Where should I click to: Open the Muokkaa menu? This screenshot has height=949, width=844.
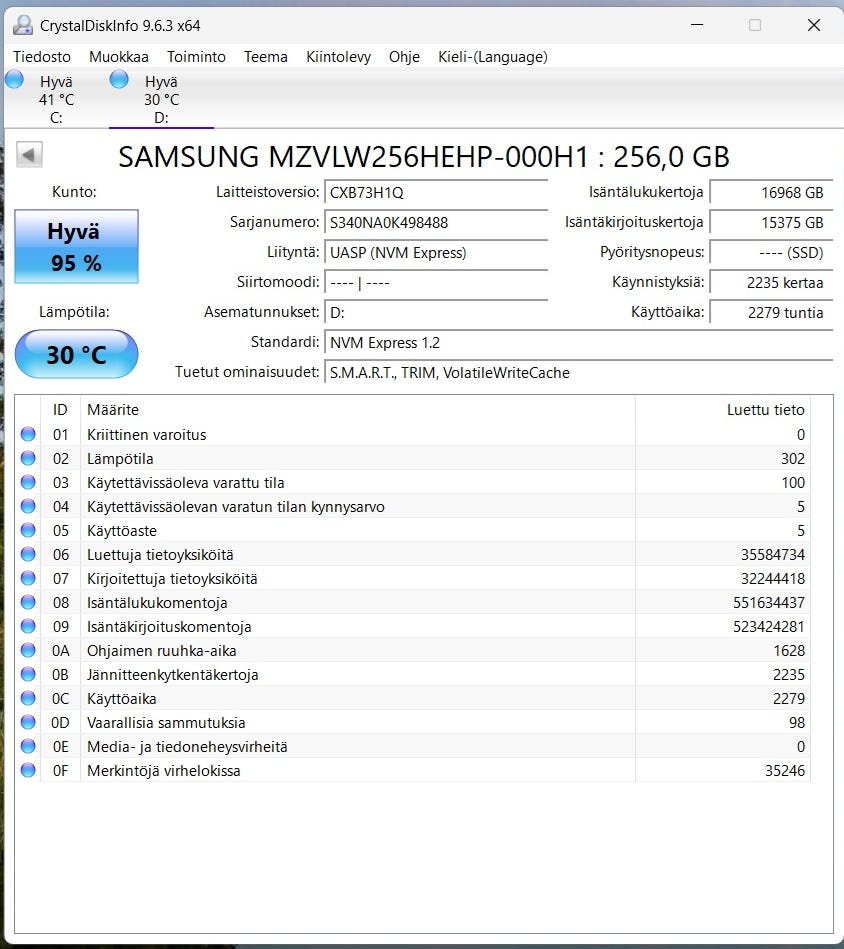119,57
